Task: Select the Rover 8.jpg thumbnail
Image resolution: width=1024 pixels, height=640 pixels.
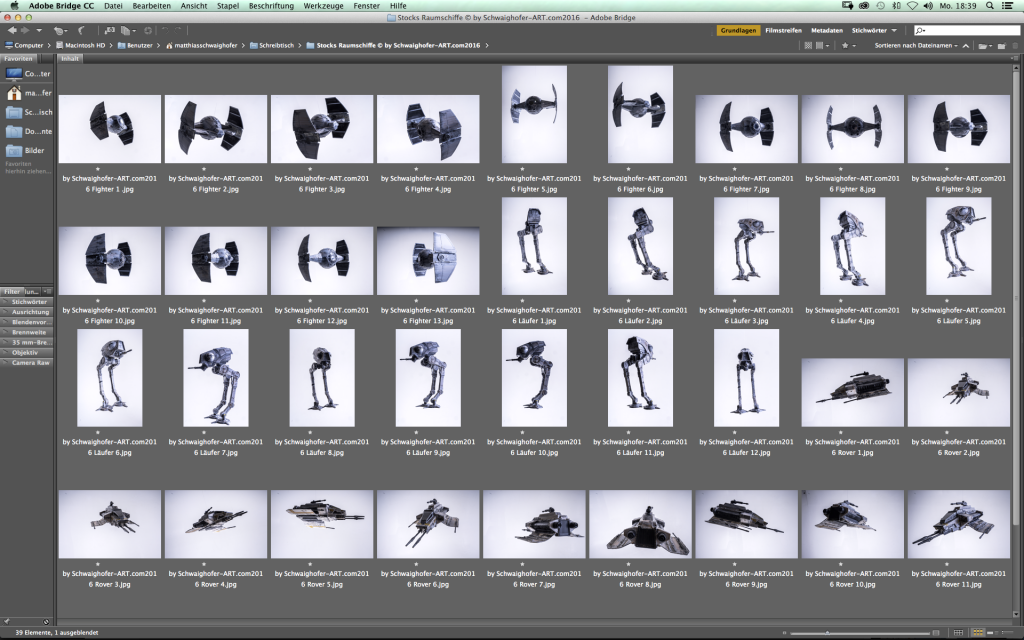Action: coord(640,524)
